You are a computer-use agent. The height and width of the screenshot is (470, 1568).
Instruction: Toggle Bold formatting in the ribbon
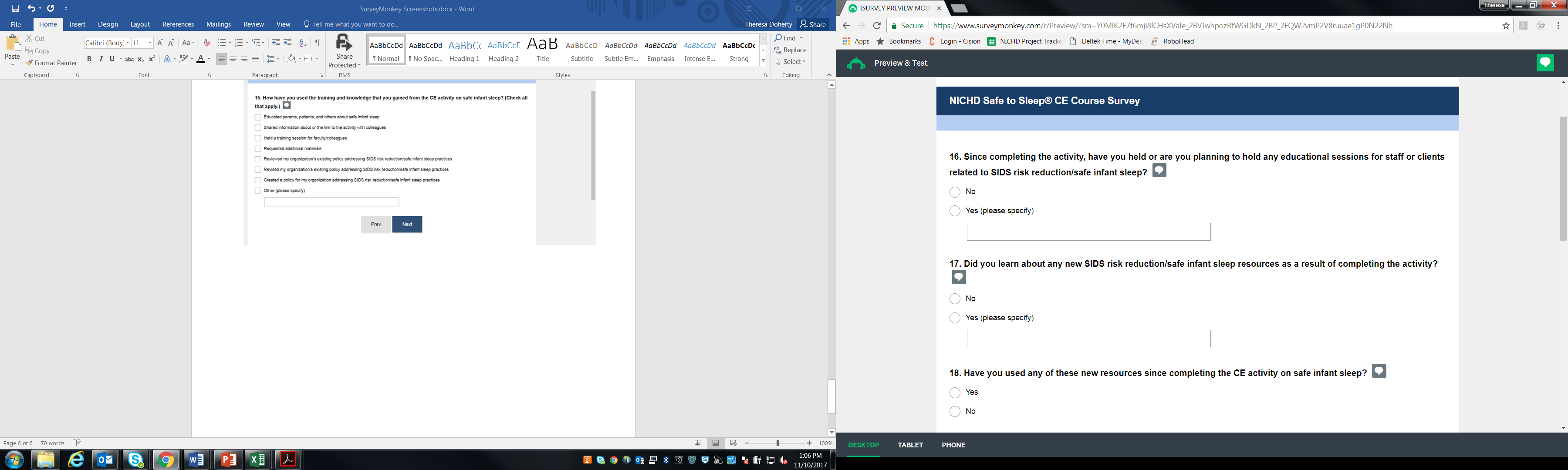[x=89, y=59]
